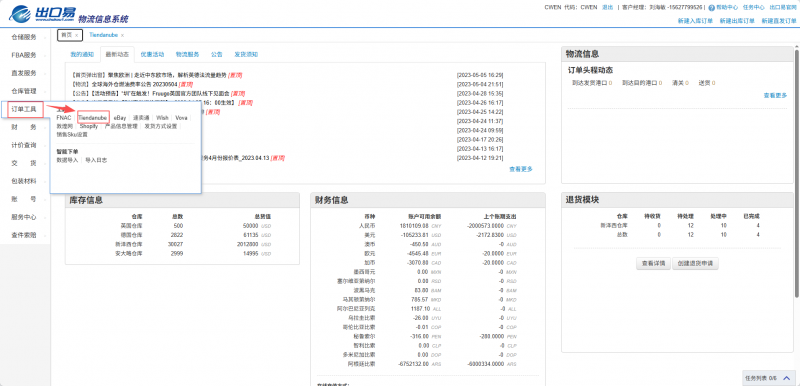
Task: Click 新建直发订单 link
Action: pos(779,21)
